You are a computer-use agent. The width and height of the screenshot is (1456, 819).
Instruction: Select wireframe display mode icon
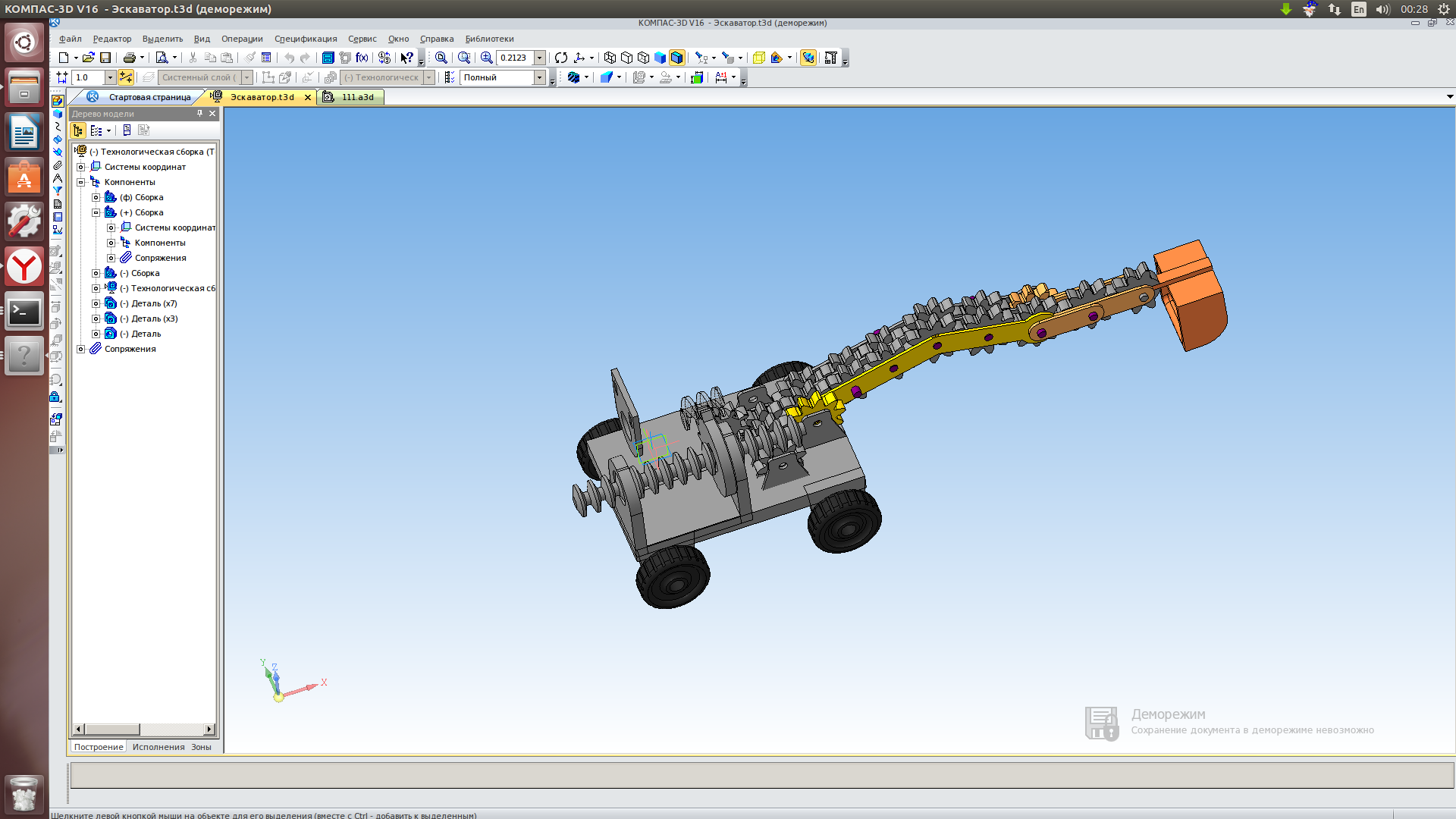coord(610,58)
